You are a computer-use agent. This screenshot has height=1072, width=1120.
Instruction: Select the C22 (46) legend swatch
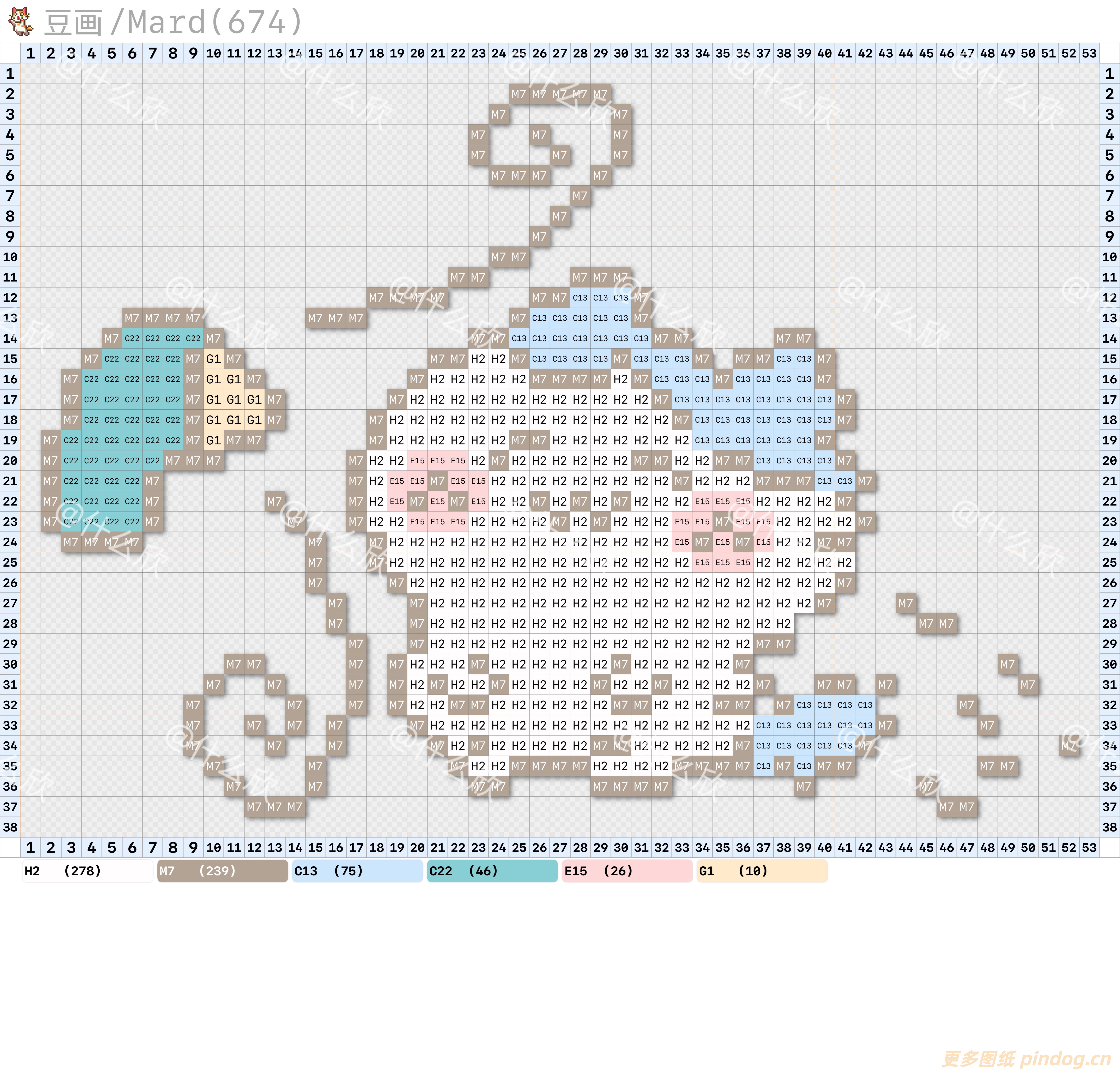492,871
